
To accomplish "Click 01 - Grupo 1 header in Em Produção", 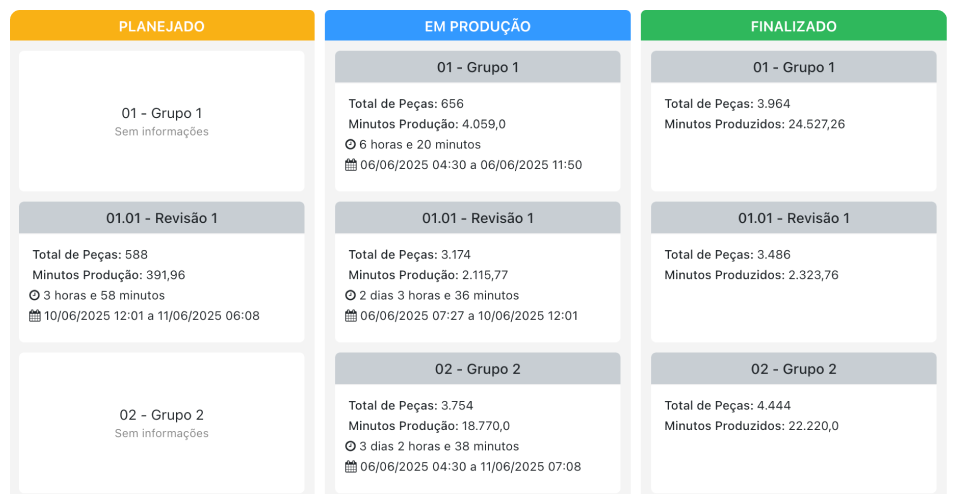I will point(478,67).
